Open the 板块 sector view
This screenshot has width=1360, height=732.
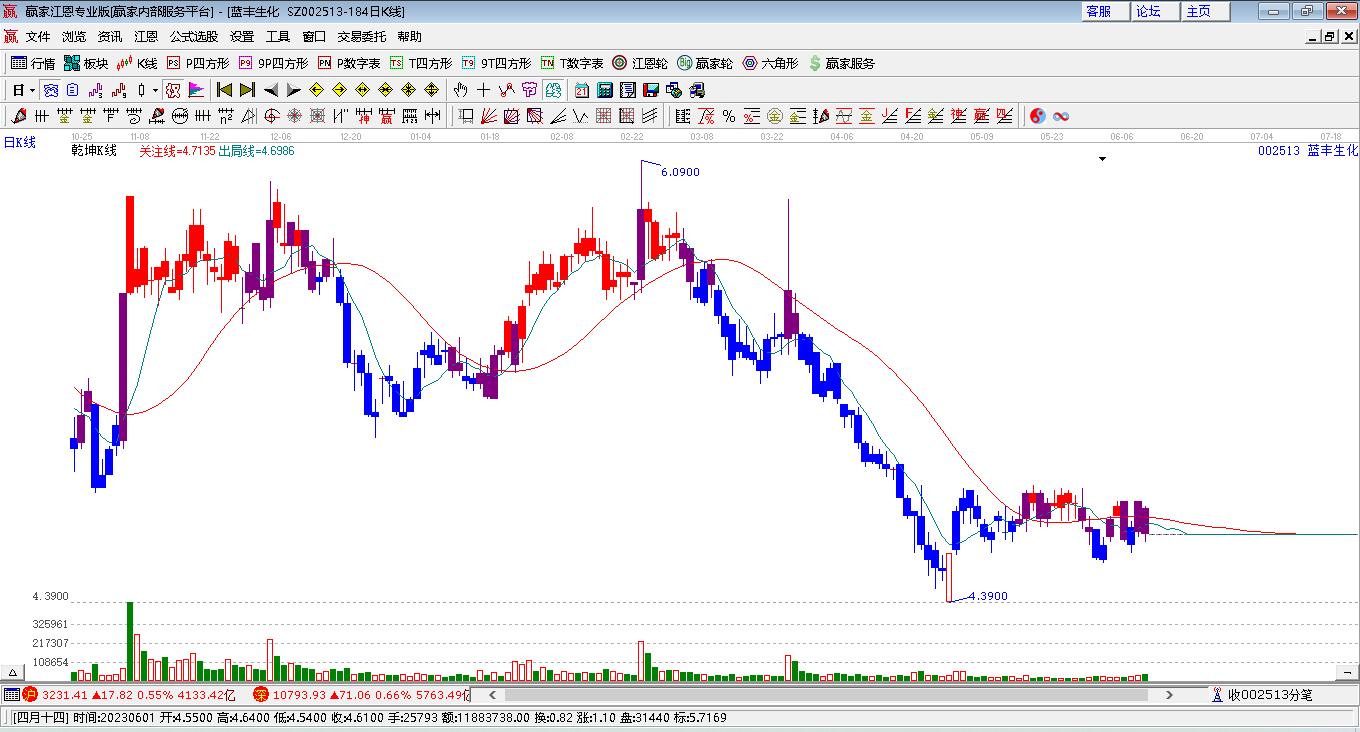86,63
